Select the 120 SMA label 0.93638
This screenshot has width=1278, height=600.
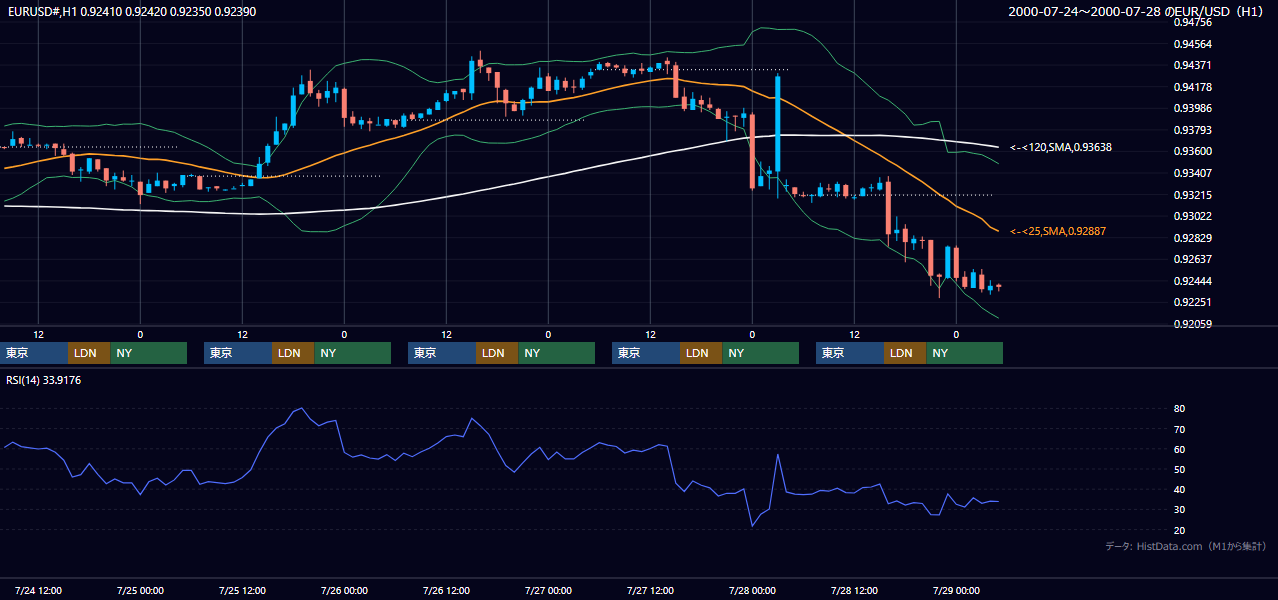[1061, 147]
